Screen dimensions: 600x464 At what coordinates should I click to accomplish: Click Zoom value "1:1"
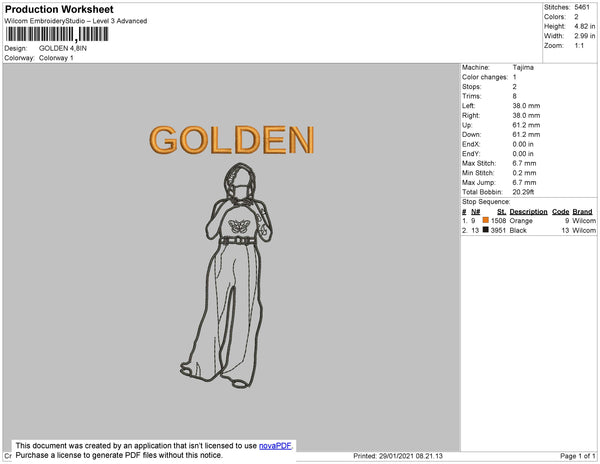coord(579,46)
